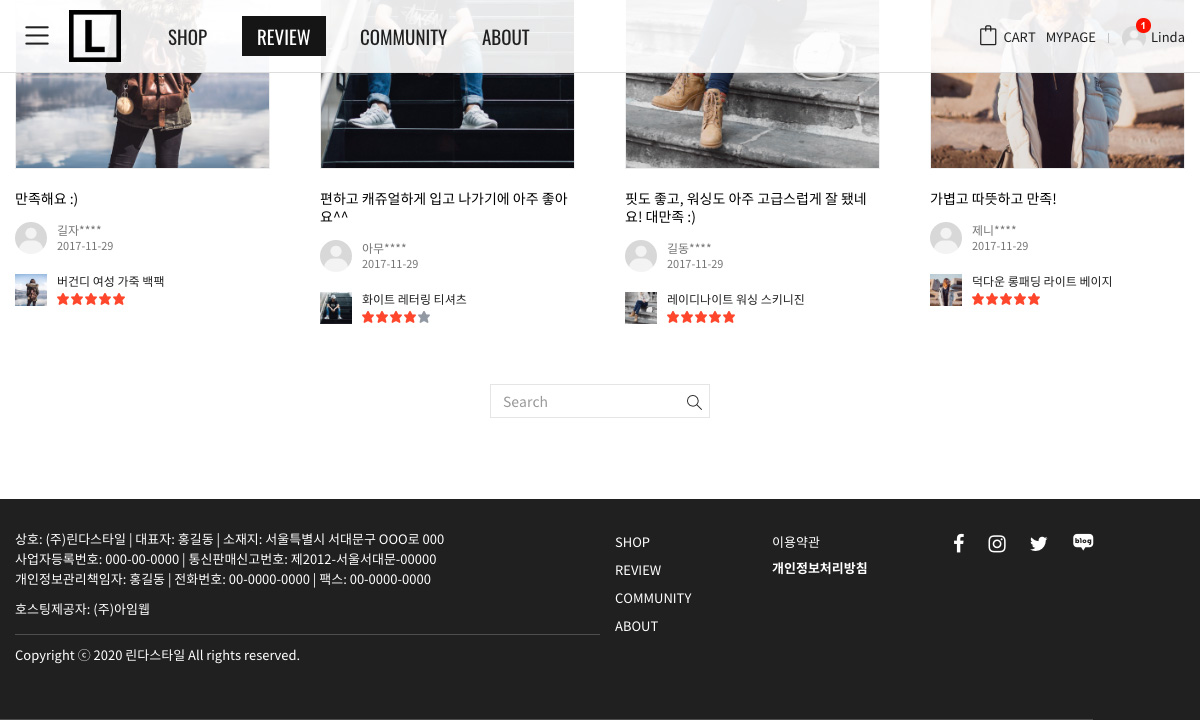Viewport: 1200px width, 720px height.
Task: Click product name 레이디나이트 워싱 스키니진
Action: (x=736, y=299)
